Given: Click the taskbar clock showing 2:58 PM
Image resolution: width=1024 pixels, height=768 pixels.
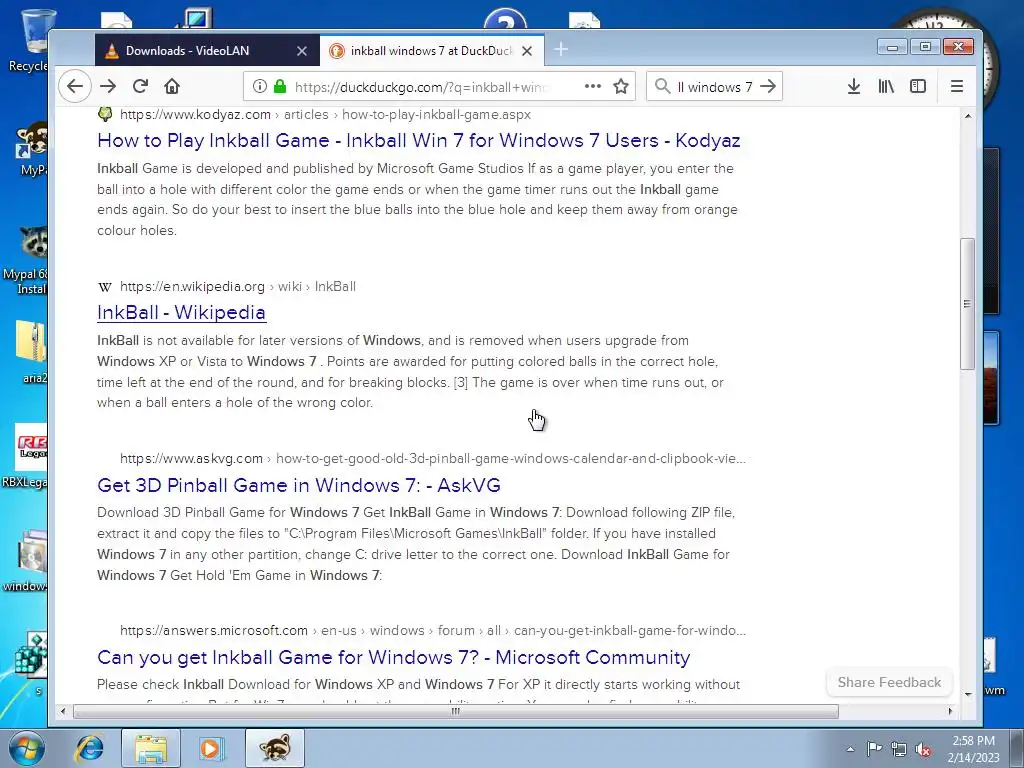Looking at the screenshot, I should point(974,749).
